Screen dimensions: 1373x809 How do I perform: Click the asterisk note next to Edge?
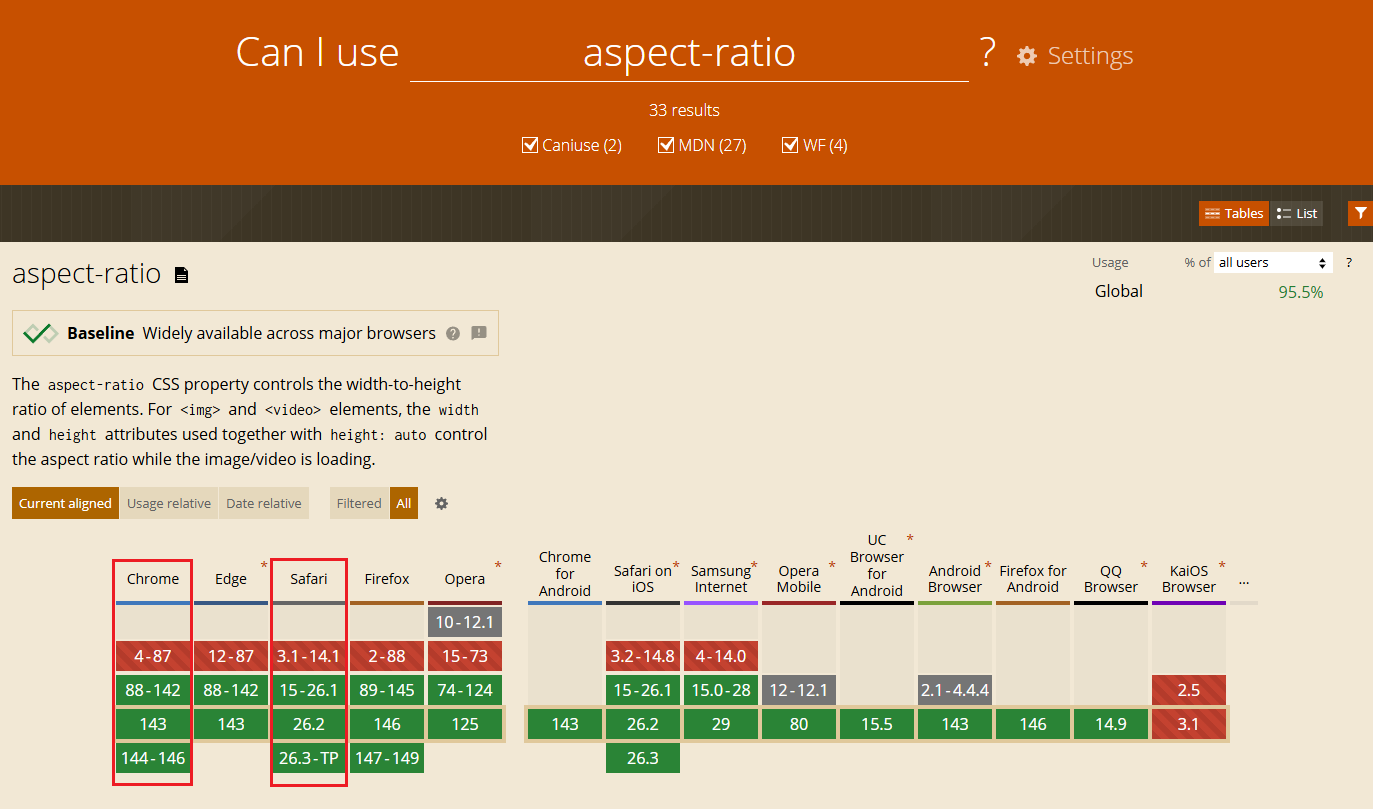click(264, 566)
